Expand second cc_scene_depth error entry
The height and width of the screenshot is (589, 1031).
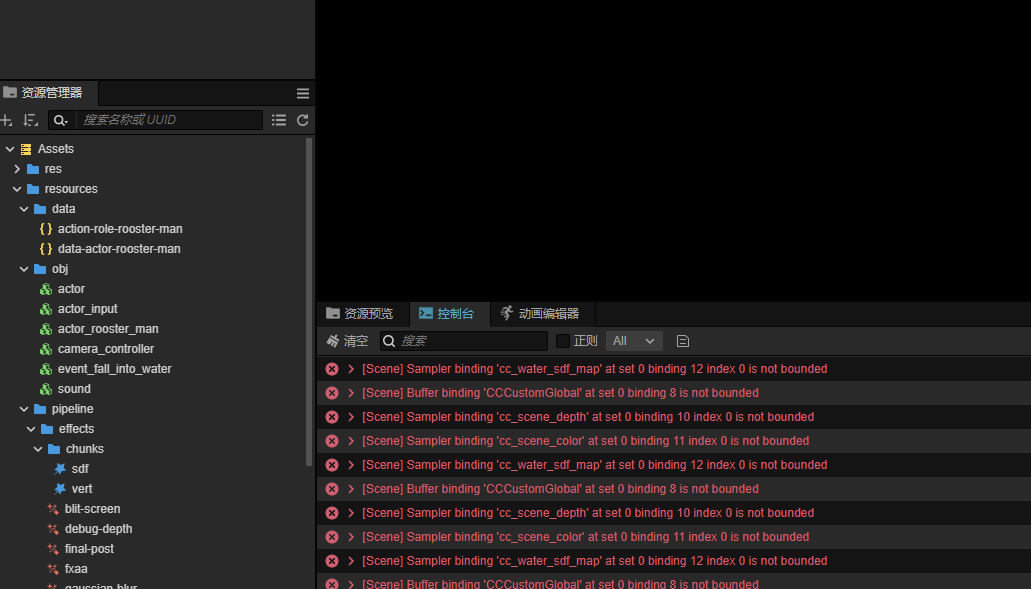tap(351, 513)
